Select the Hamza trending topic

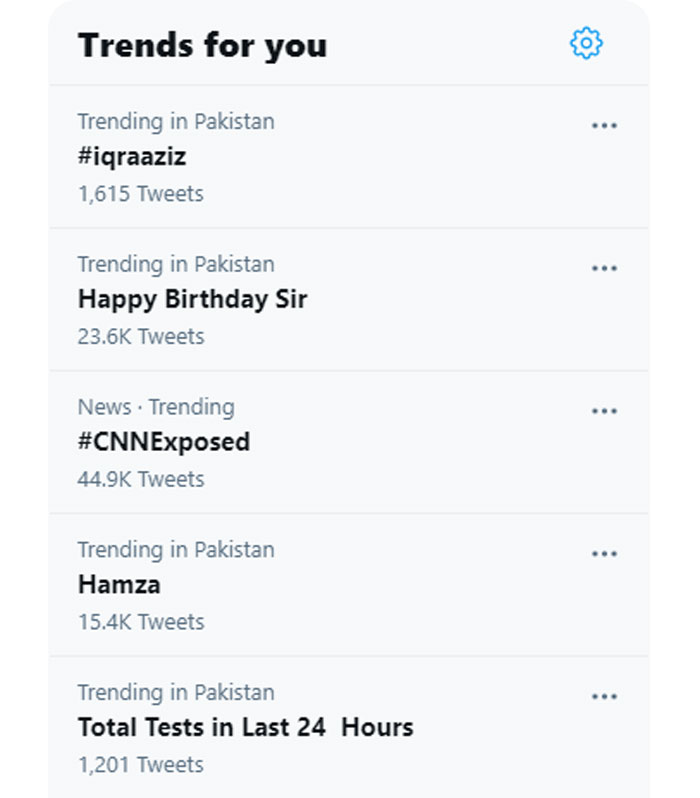119,585
